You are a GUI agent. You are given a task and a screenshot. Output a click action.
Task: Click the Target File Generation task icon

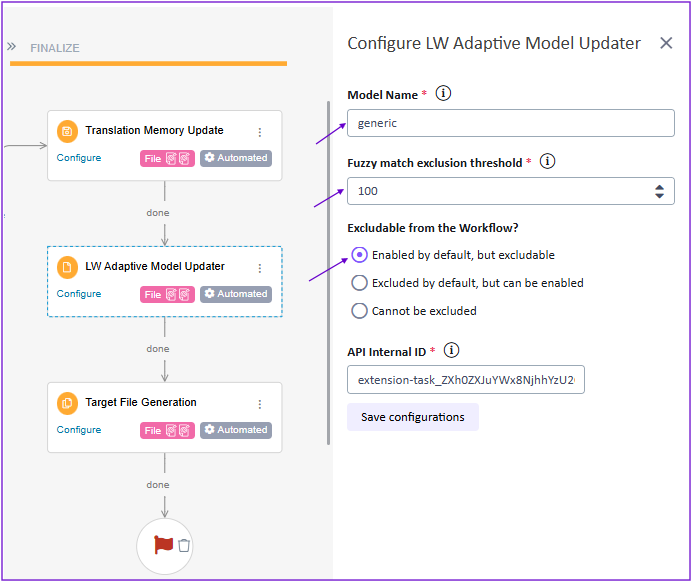click(x=67, y=403)
